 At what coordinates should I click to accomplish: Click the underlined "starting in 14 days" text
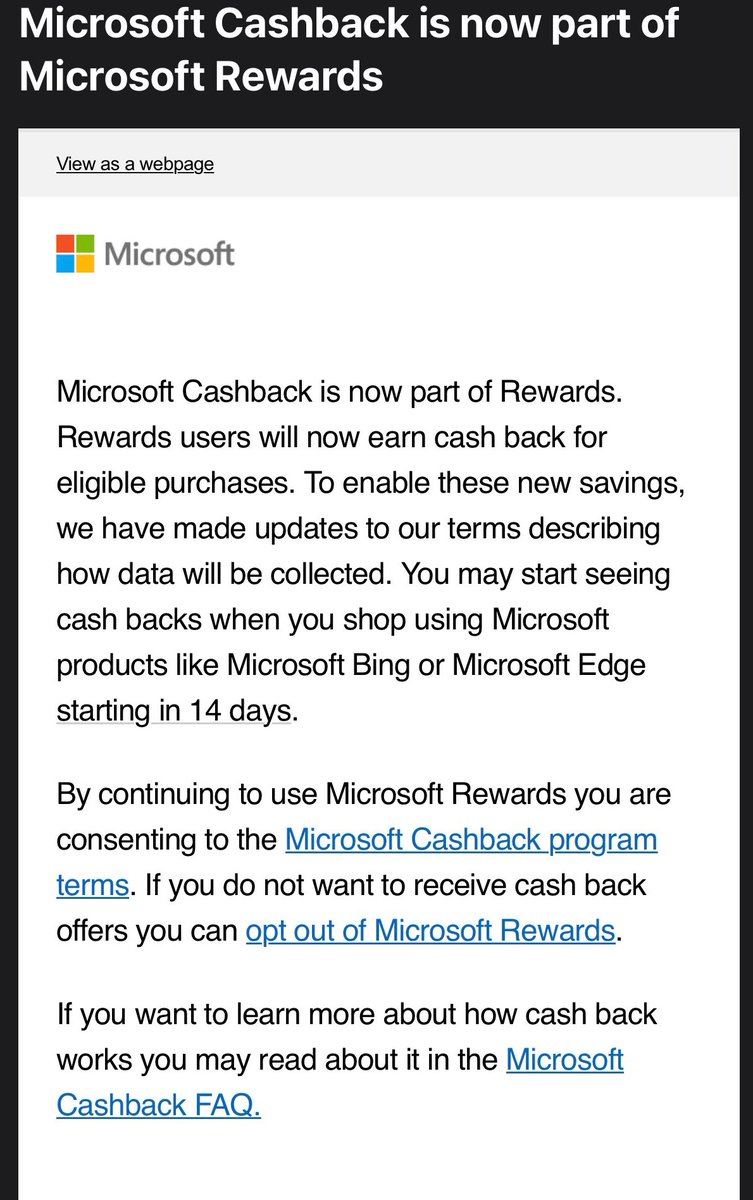pyautogui.click(x=175, y=711)
